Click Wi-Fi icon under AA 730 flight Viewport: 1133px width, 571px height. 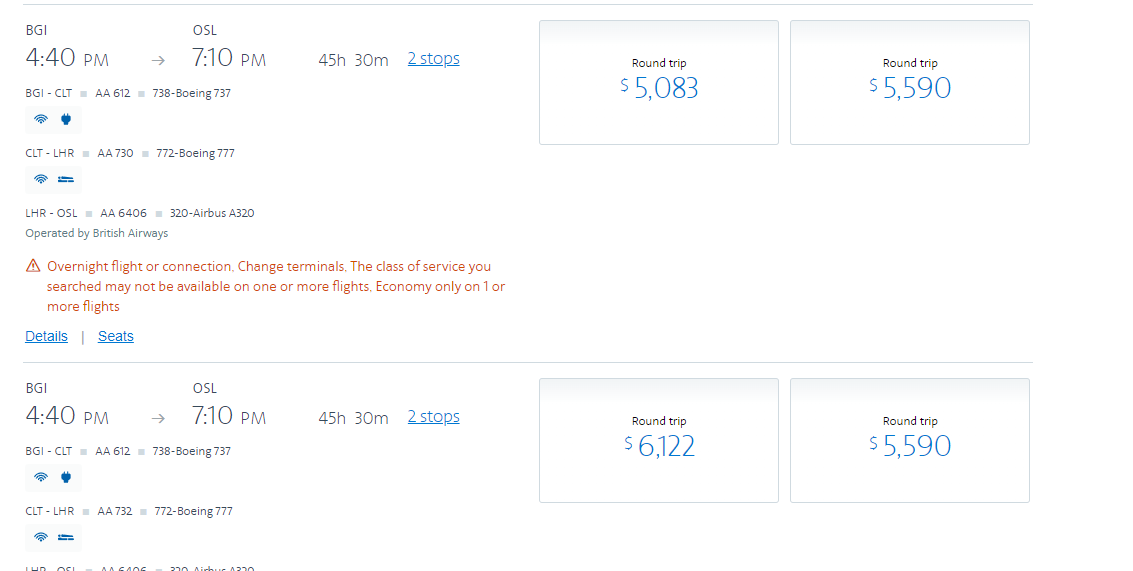click(x=41, y=179)
